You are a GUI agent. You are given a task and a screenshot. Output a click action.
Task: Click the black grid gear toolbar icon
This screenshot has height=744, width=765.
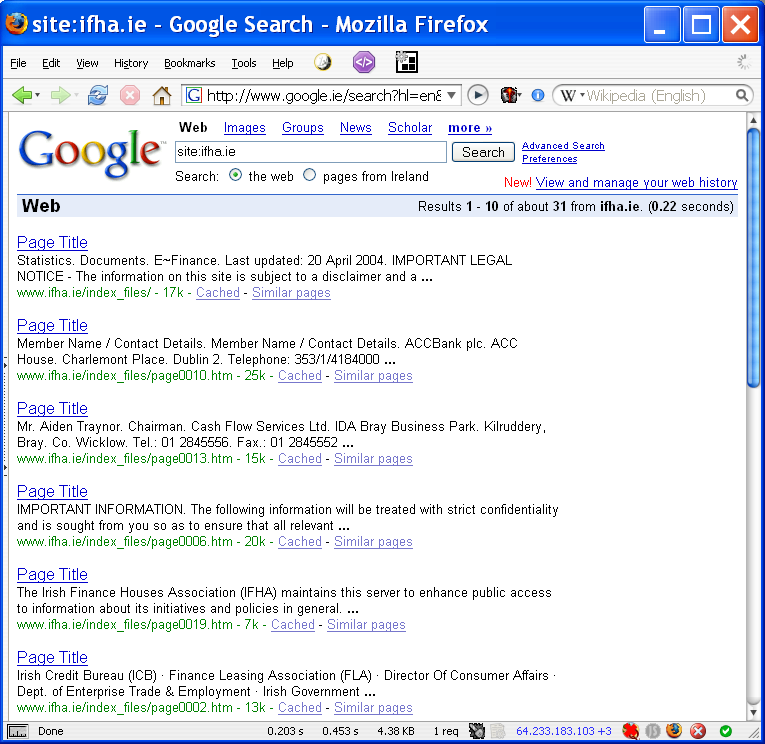tap(406, 62)
